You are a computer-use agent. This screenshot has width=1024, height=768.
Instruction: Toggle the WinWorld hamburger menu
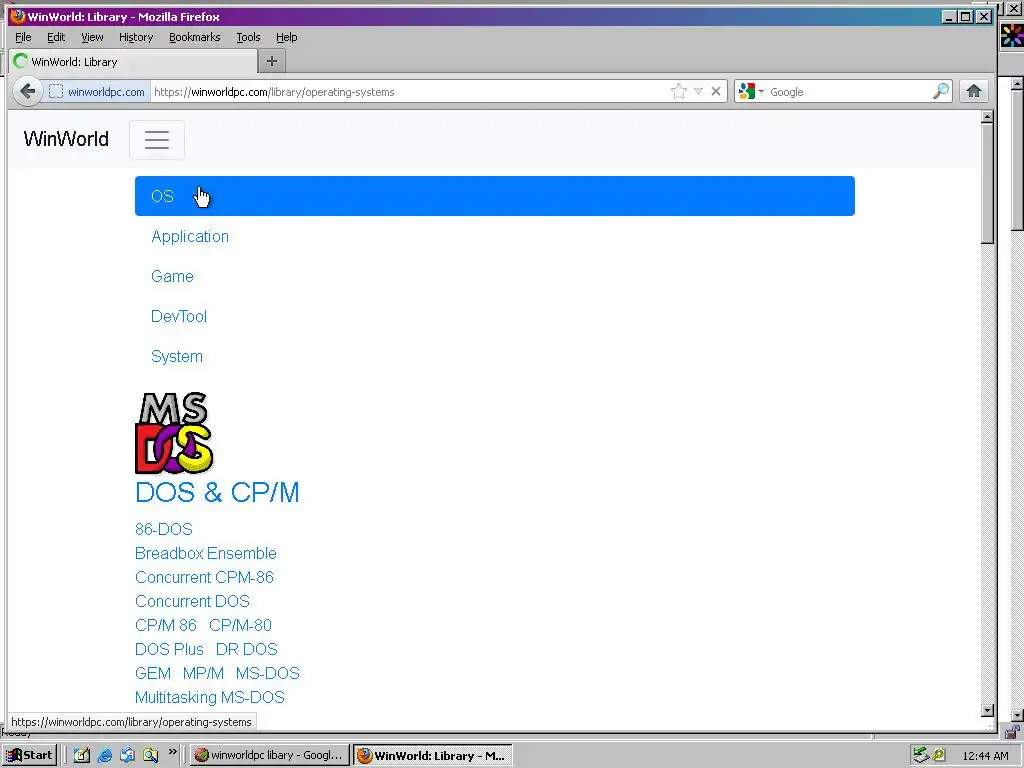tap(157, 140)
